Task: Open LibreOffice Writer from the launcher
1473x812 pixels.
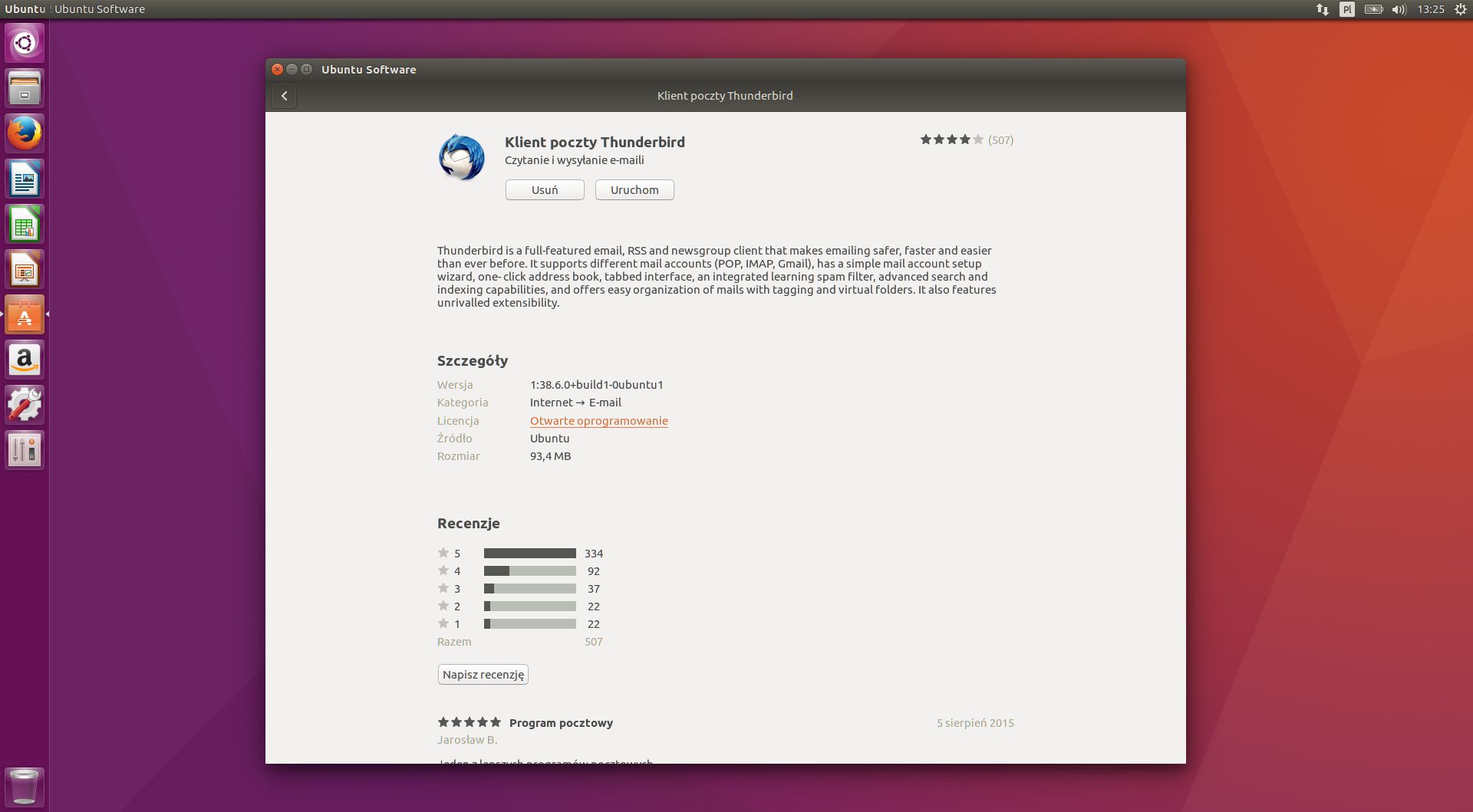Action: 25,179
